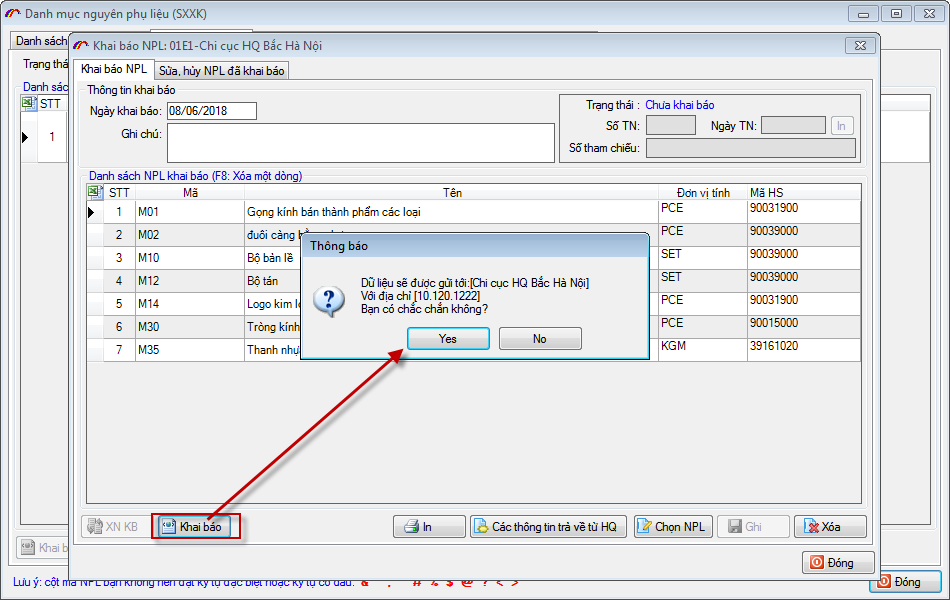Select the Khai báo NPL tab
Screen dimensions: 950x600
114,70
